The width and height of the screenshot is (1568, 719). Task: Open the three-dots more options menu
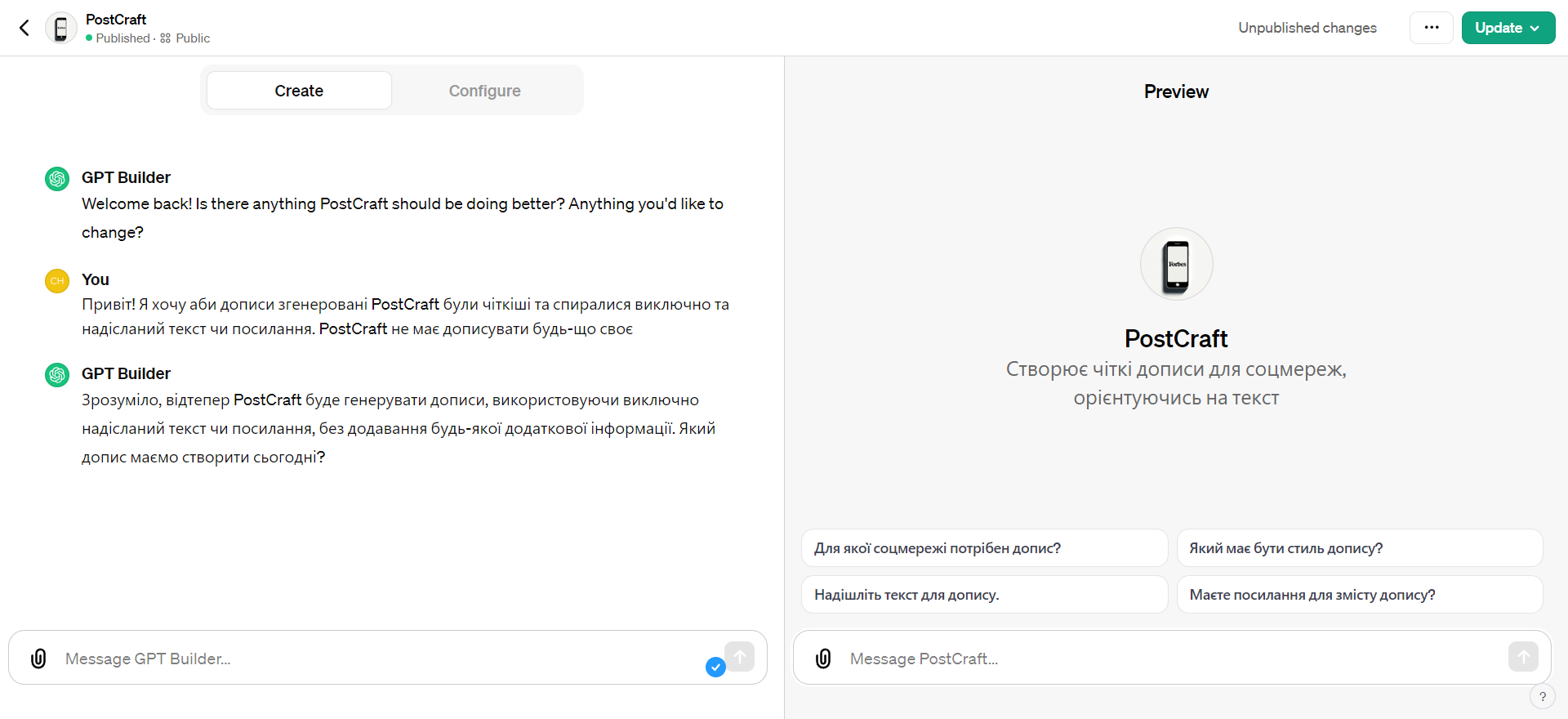click(1431, 28)
